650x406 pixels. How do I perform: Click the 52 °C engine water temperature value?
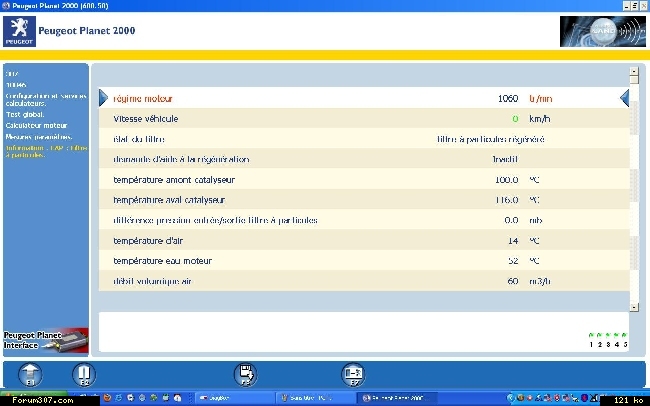click(x=513, y=261)
